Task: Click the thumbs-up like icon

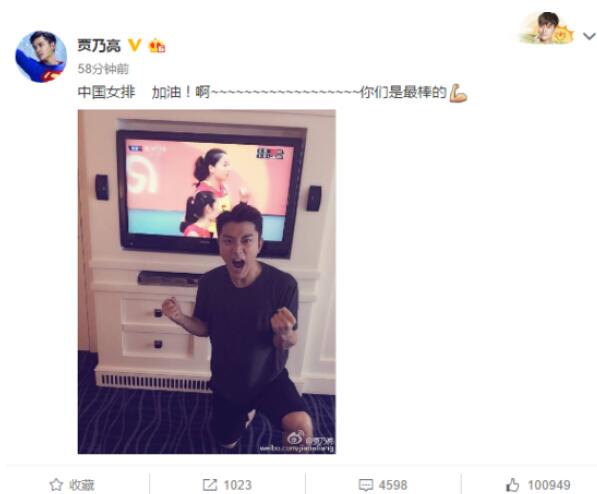Action: pos(512,485)
